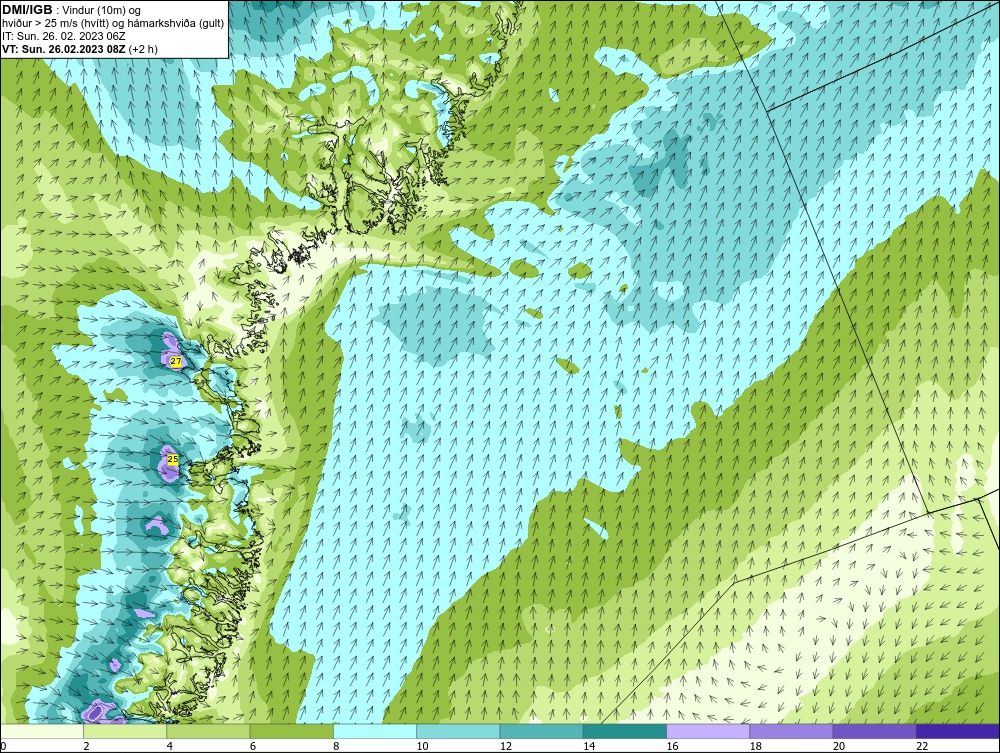Click the legend number 22
Viewport: 1000px width, 753px height.
[x=922, y=747]
